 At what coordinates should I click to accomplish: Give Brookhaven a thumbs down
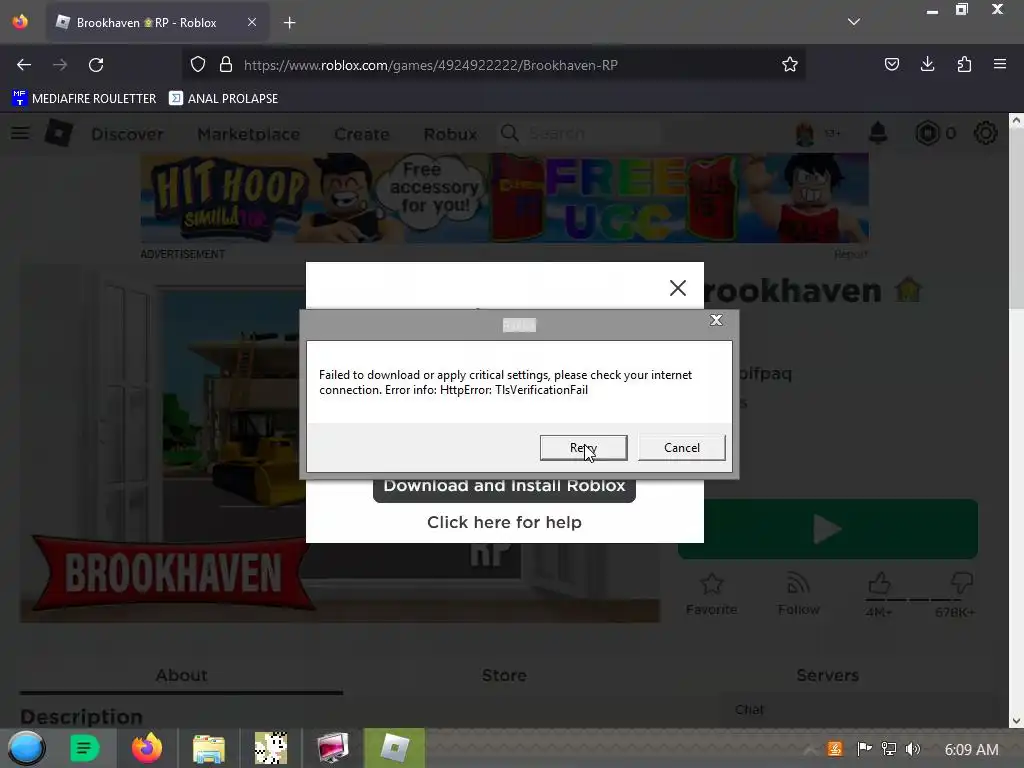(961, 584)
